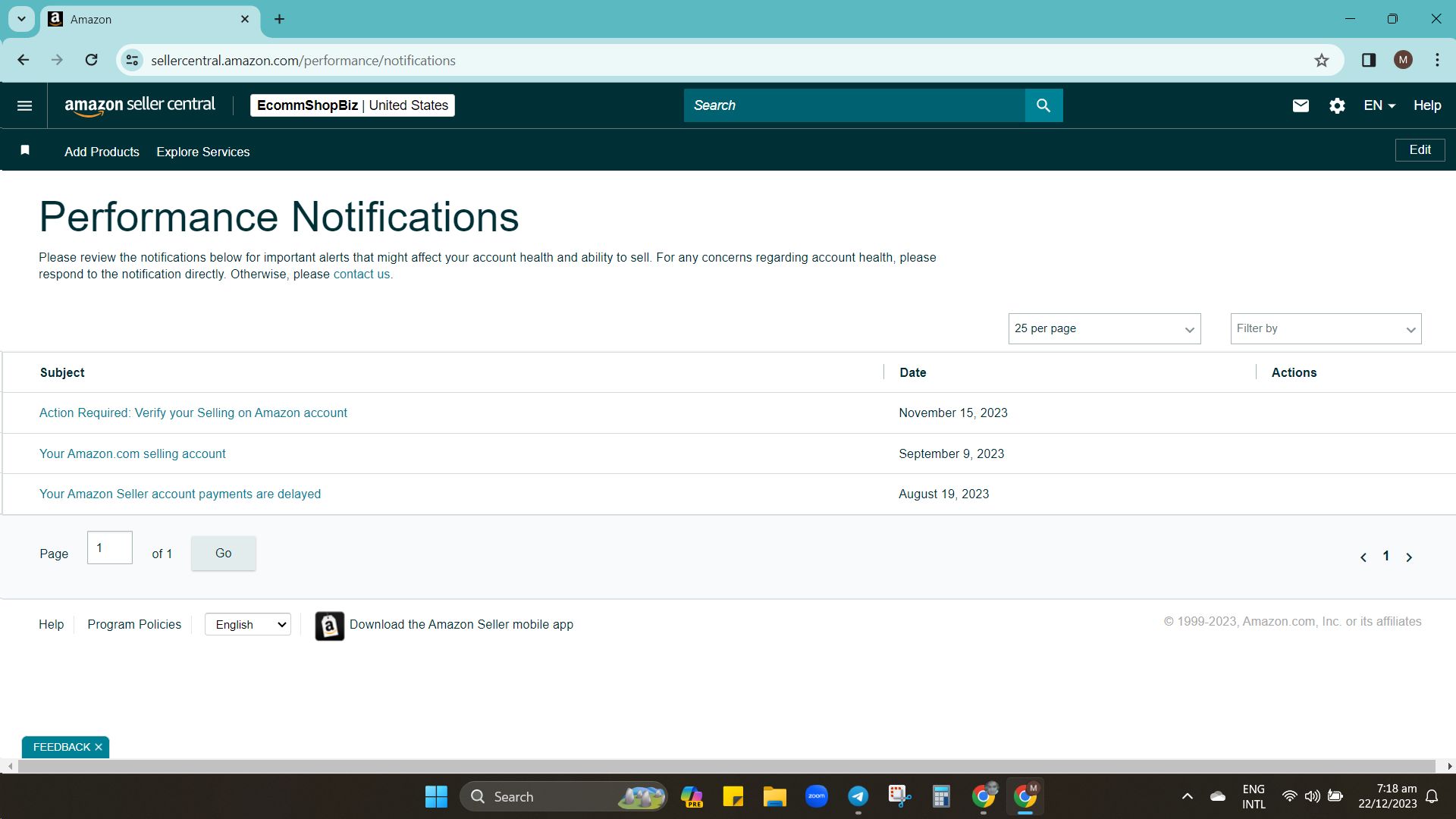This screenshot has width=1456, height=819.
Task: Click the date August 19, 2023
Action: pos(944,494)
